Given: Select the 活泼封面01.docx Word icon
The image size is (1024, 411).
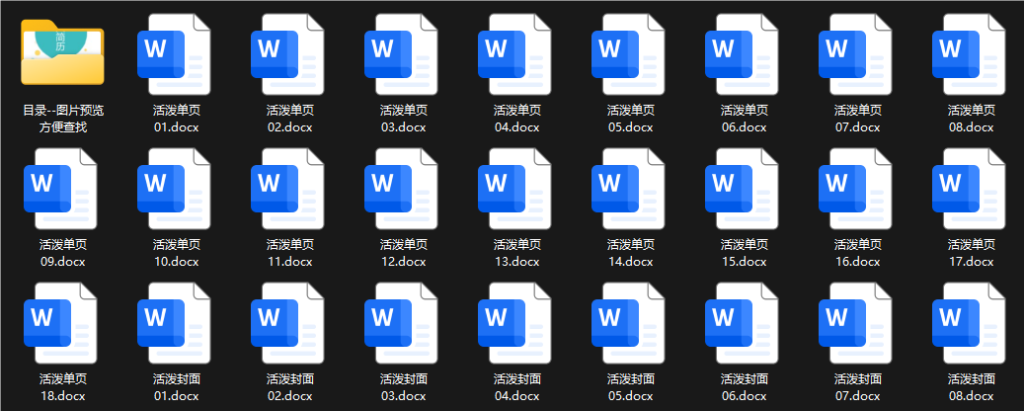Looking at the screenshot, I should (174, 323).
